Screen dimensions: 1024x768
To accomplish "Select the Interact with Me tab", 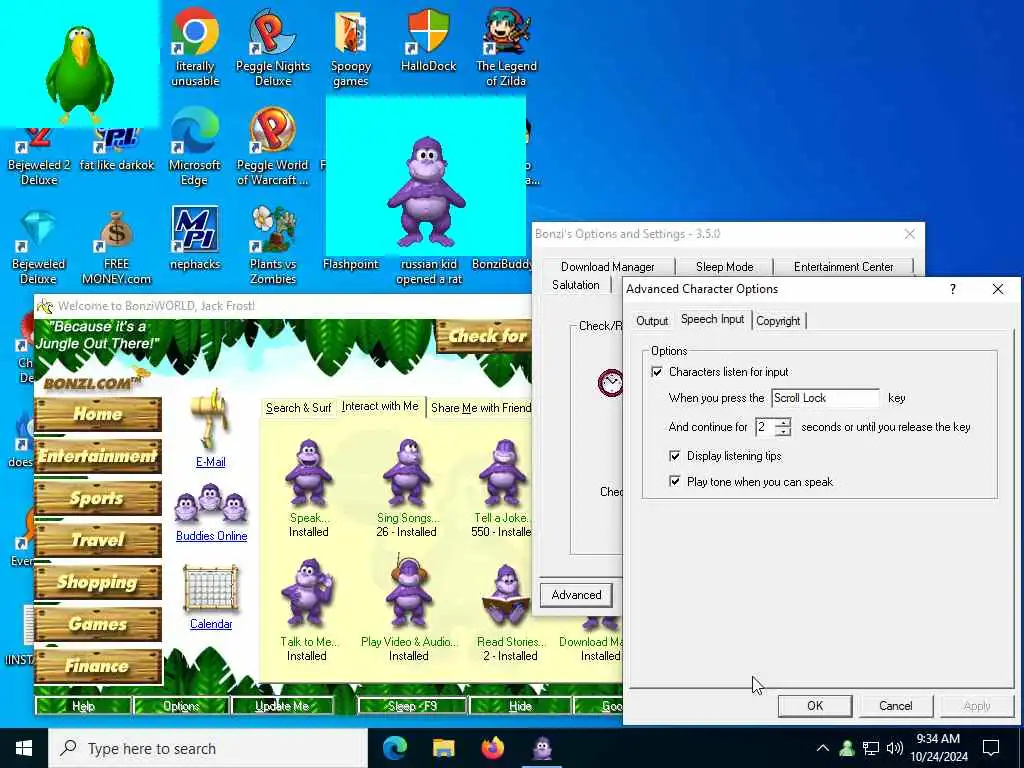I will pos(380,406).
